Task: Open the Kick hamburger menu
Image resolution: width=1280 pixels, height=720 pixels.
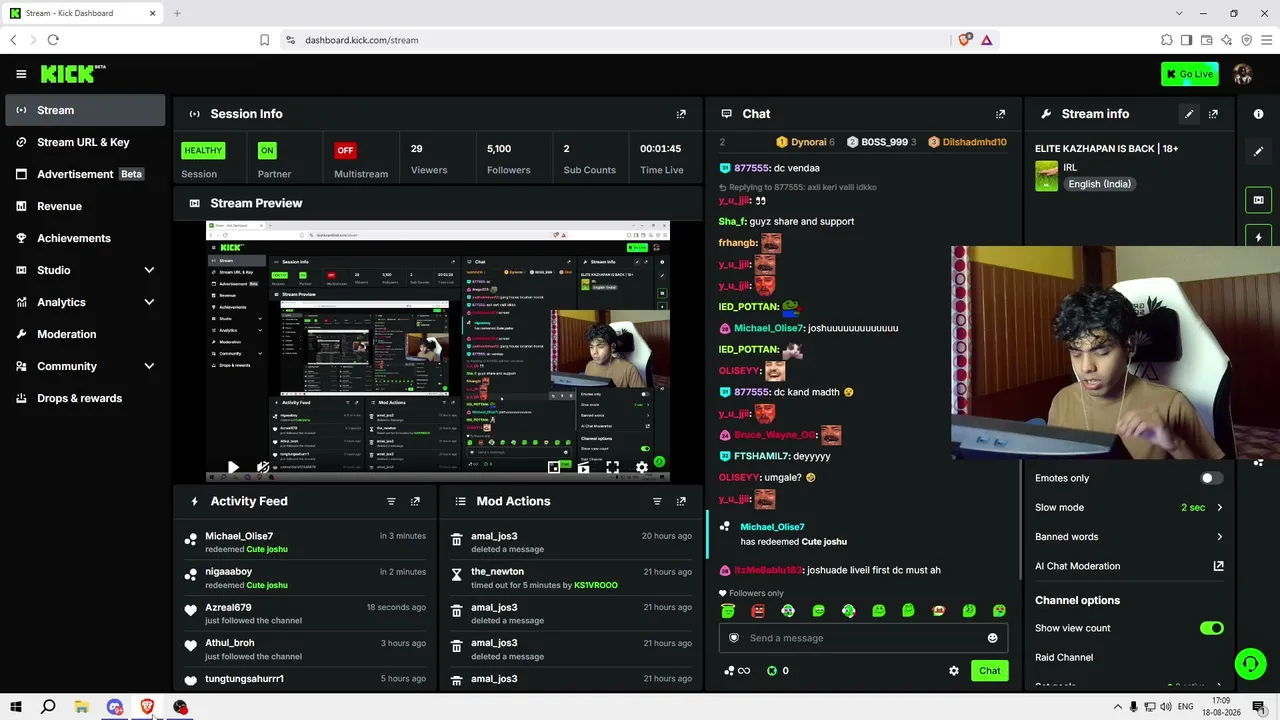Action: click(21, 73)
